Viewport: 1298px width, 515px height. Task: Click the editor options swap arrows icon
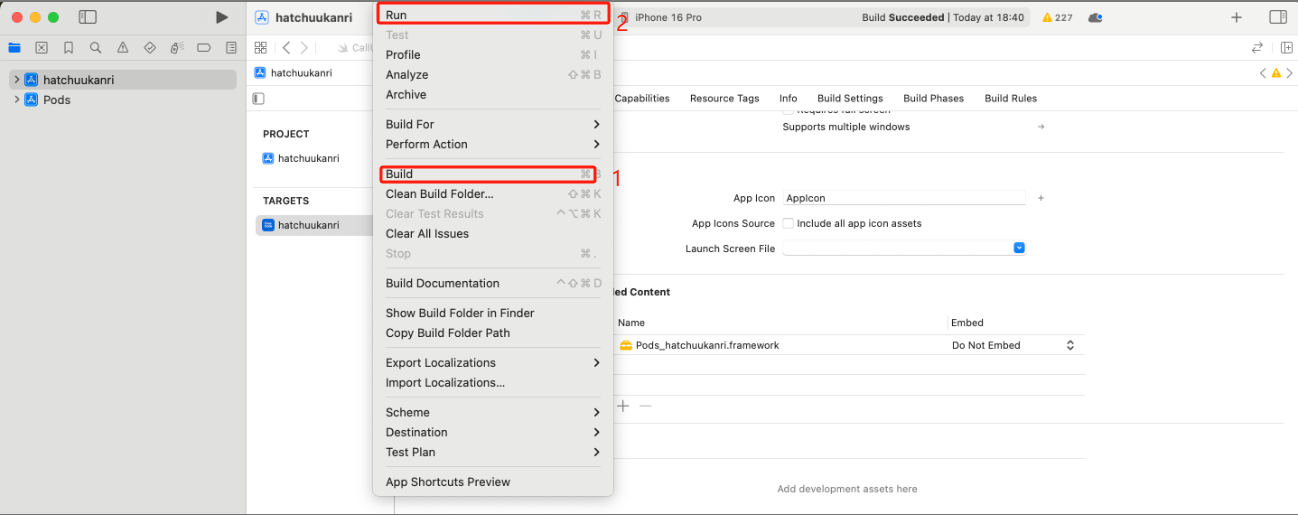pos(1257,47)
